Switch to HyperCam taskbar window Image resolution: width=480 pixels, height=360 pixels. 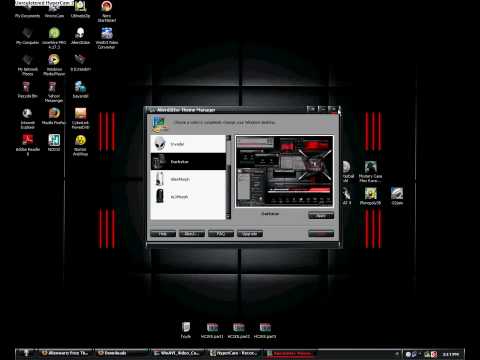tap(234, 353)
